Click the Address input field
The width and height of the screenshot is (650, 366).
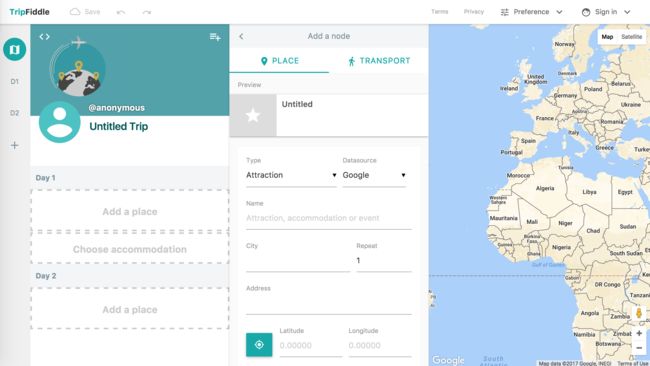329,304
